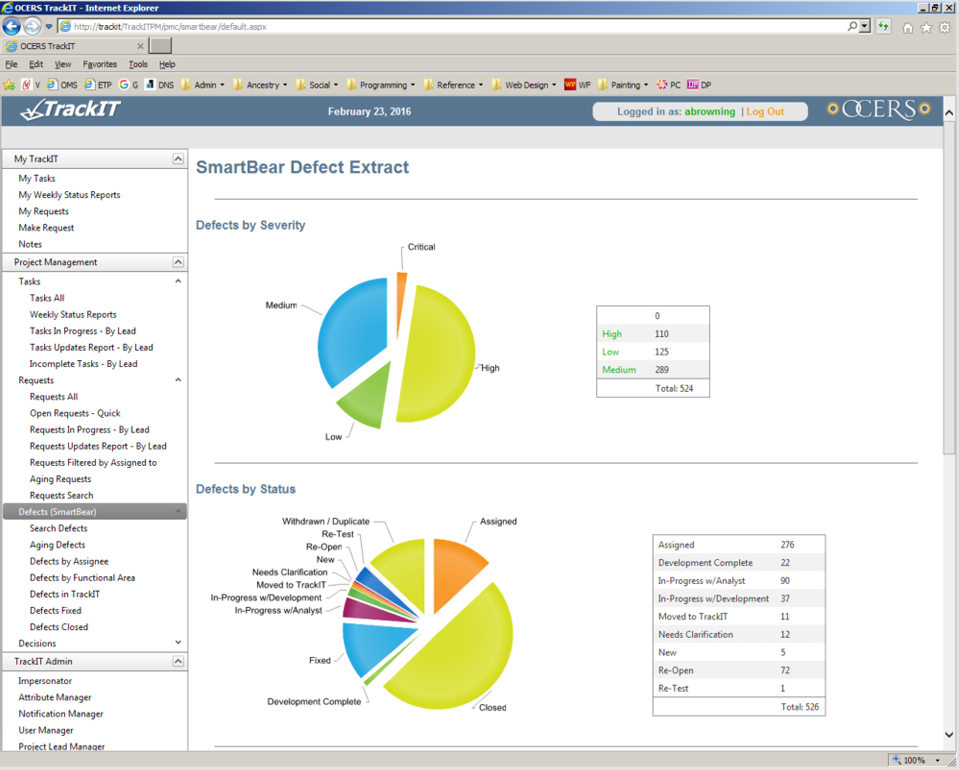Collapse the My TrackIT panel
The width and height of the screenshot is (959, 770).
(178, 159)
